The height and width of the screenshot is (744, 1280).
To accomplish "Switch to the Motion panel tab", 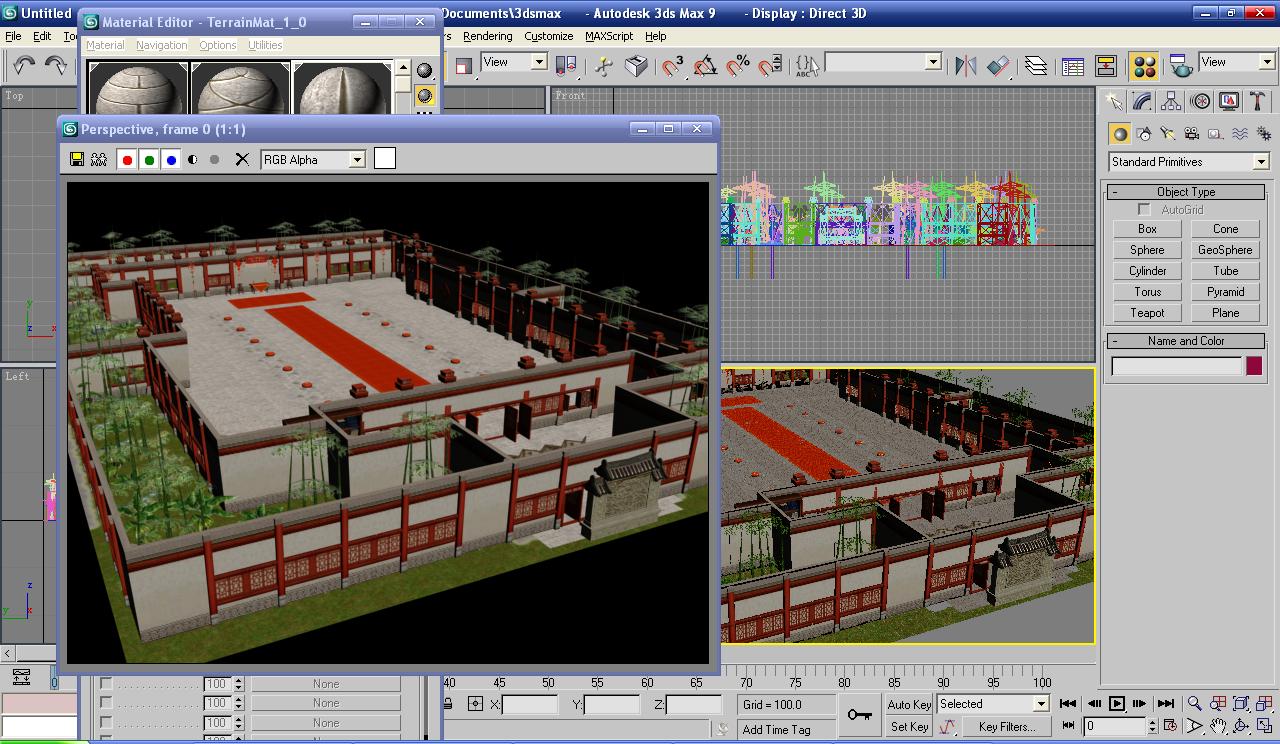I will pyautogui.click(x=1200, y=102).
